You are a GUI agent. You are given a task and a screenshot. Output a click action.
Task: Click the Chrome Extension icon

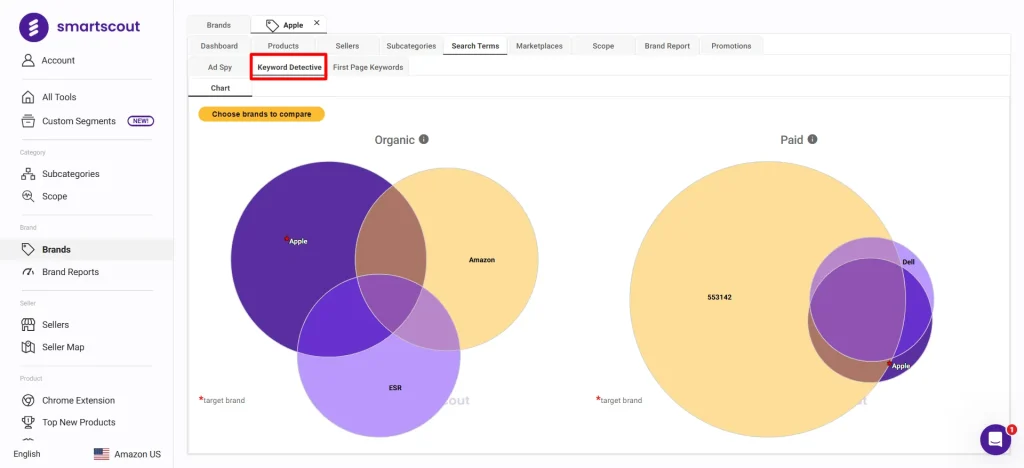tap(28, 400)
